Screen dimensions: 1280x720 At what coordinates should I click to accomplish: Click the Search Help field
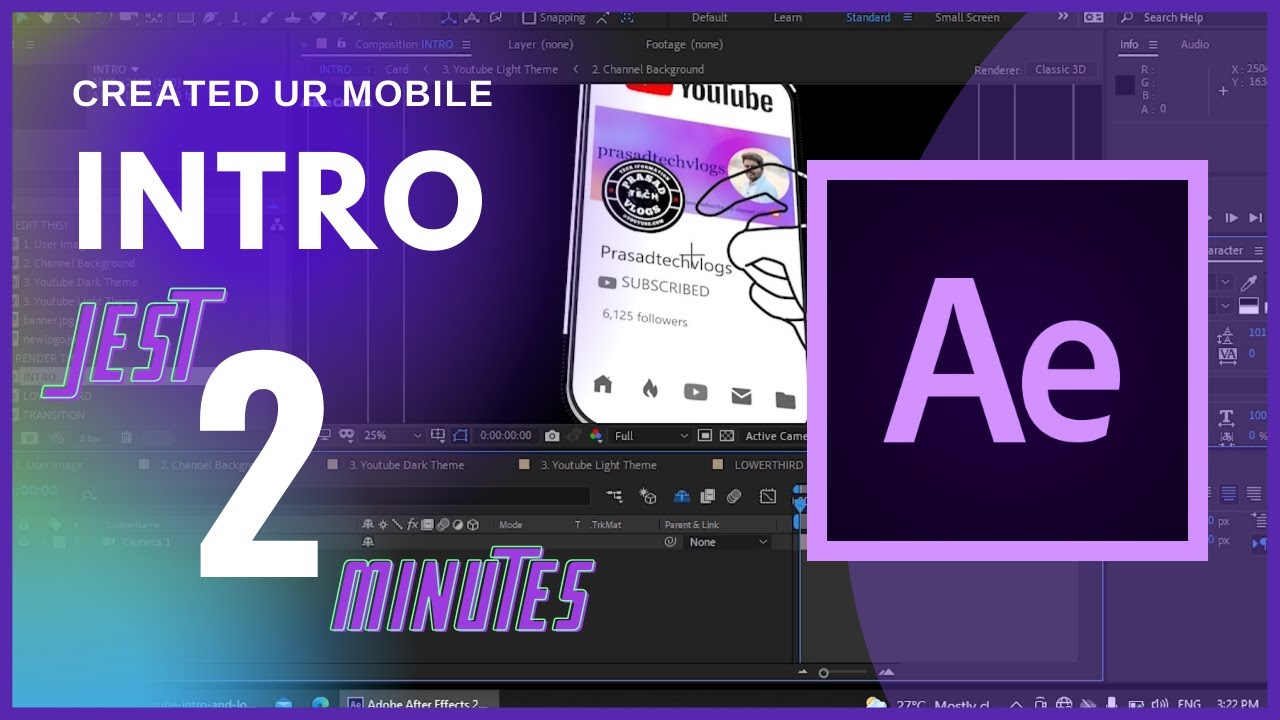(x=1193, y=18)
